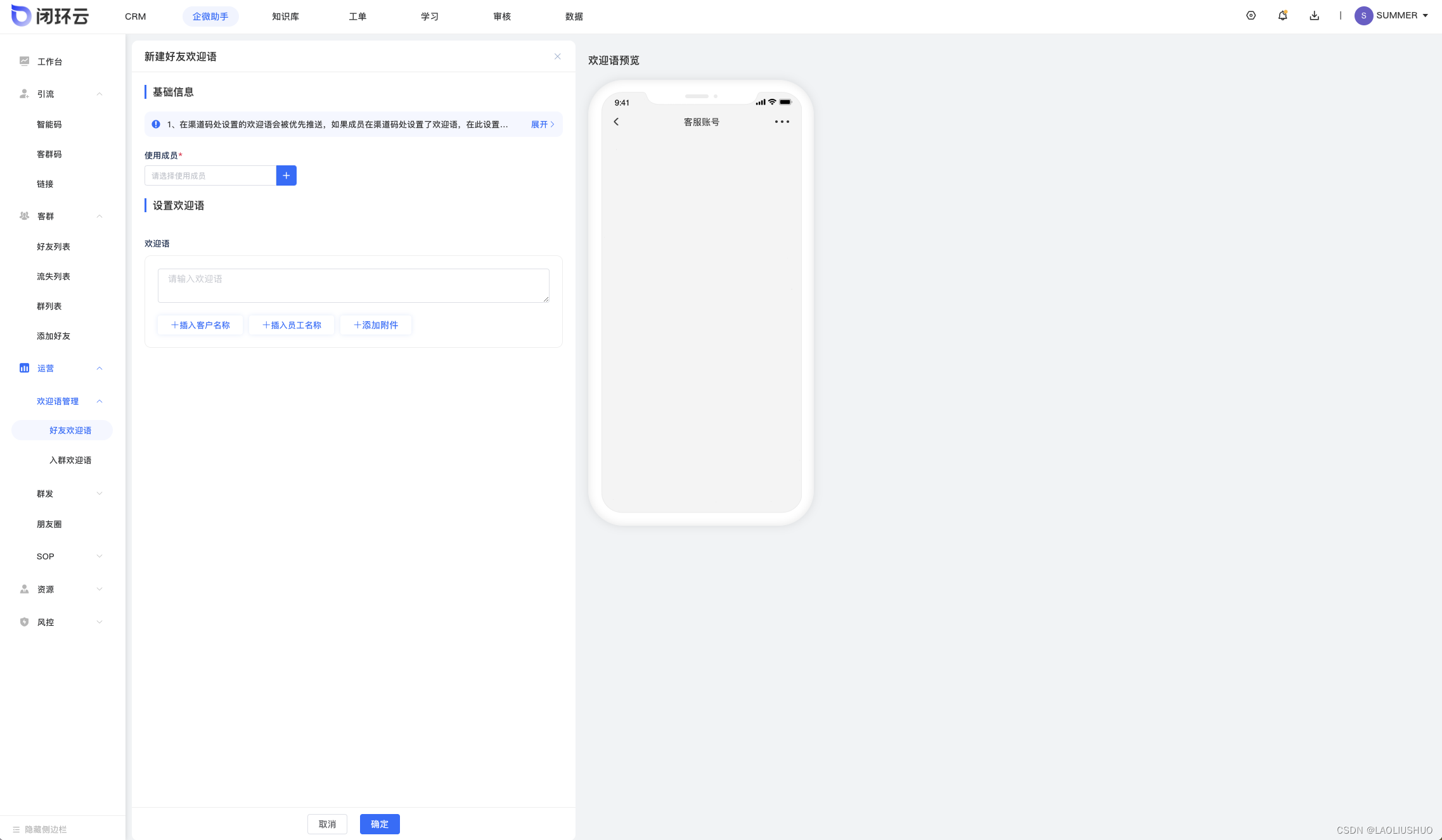
Task: Click the 资源 sidebar icon
Action: 24,589
